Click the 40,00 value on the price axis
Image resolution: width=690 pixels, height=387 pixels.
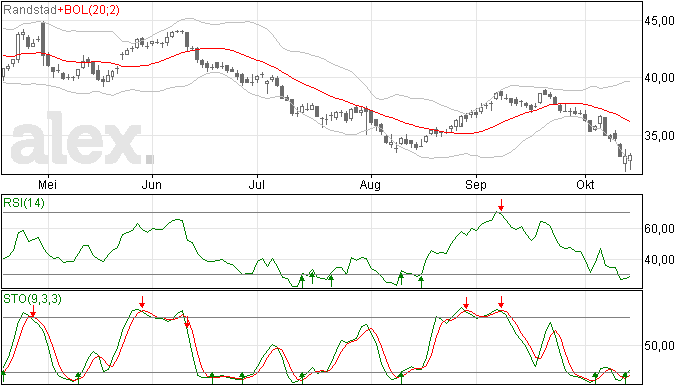tap(659, 78)
